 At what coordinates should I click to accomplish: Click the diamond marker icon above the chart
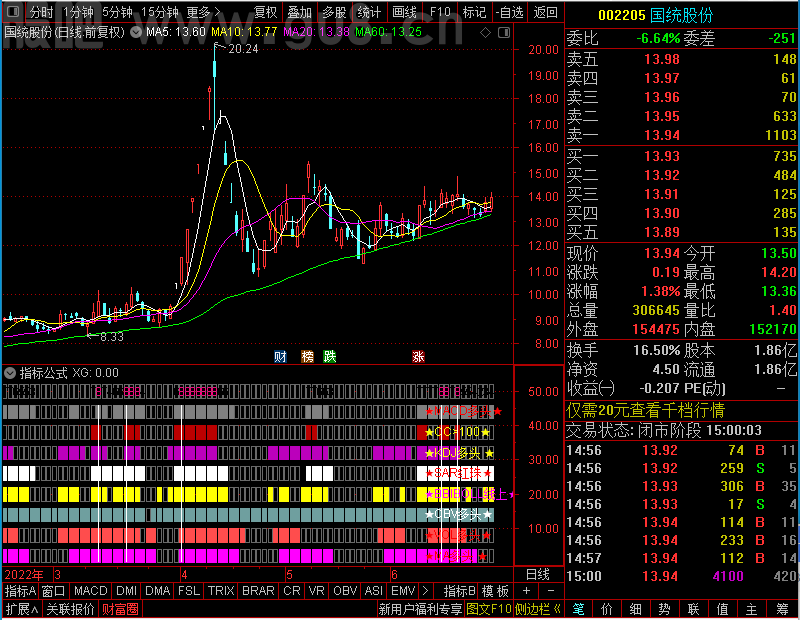click(x=485, y=33)
